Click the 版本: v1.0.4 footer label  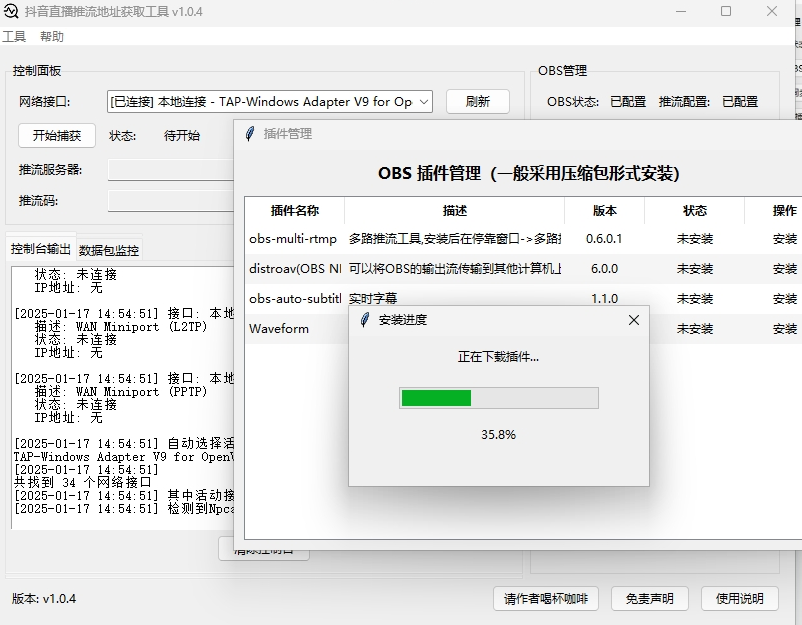coord(44,598)
